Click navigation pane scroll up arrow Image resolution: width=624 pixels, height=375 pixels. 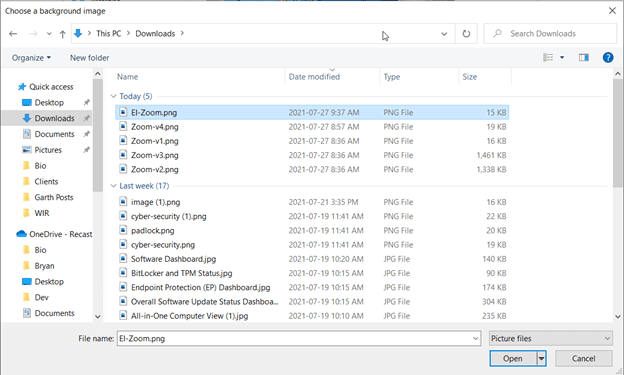(98, 74)
